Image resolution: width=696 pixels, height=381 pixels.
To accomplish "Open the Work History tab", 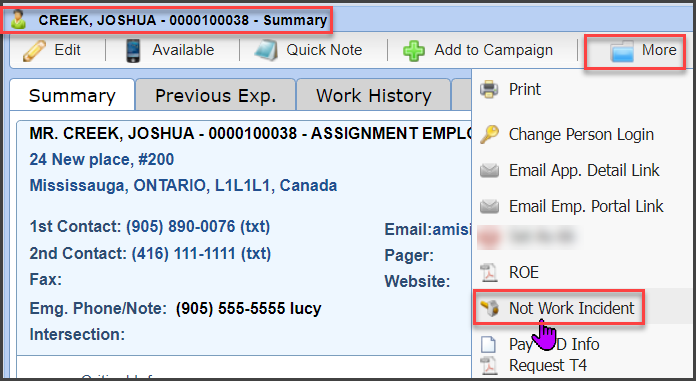I will coord(374,95).
